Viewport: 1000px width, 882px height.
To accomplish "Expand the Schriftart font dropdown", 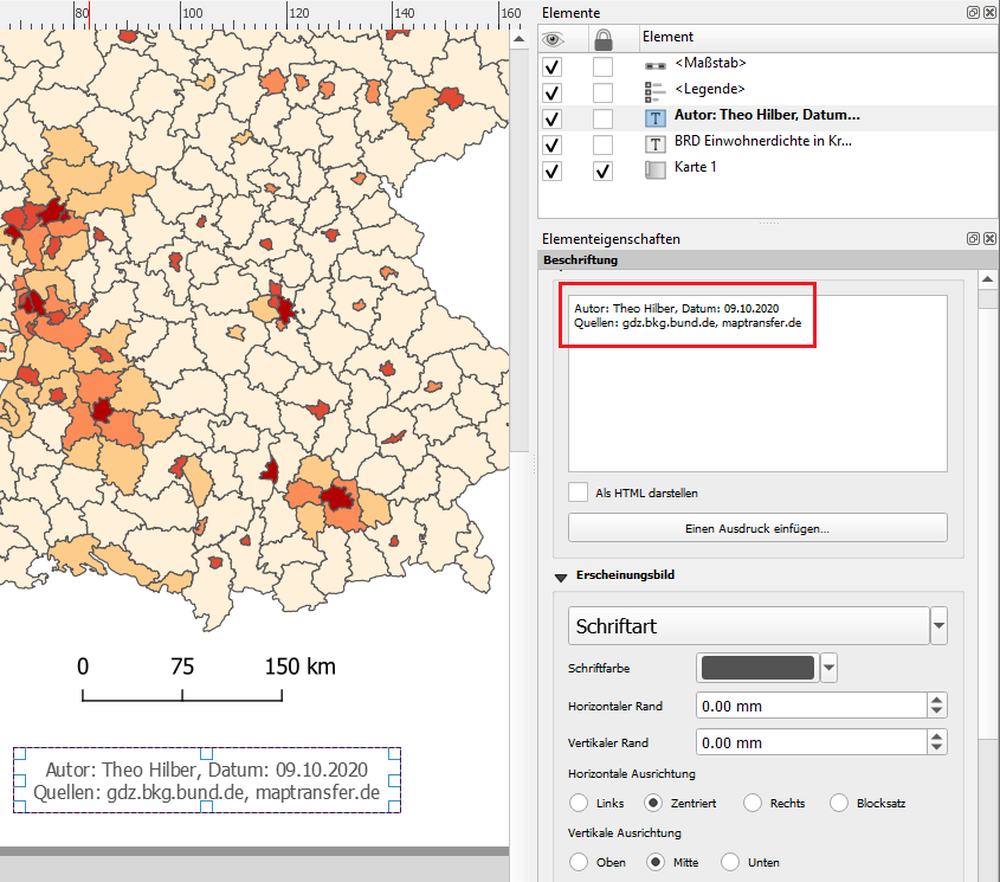I will (x=937, y=625).
